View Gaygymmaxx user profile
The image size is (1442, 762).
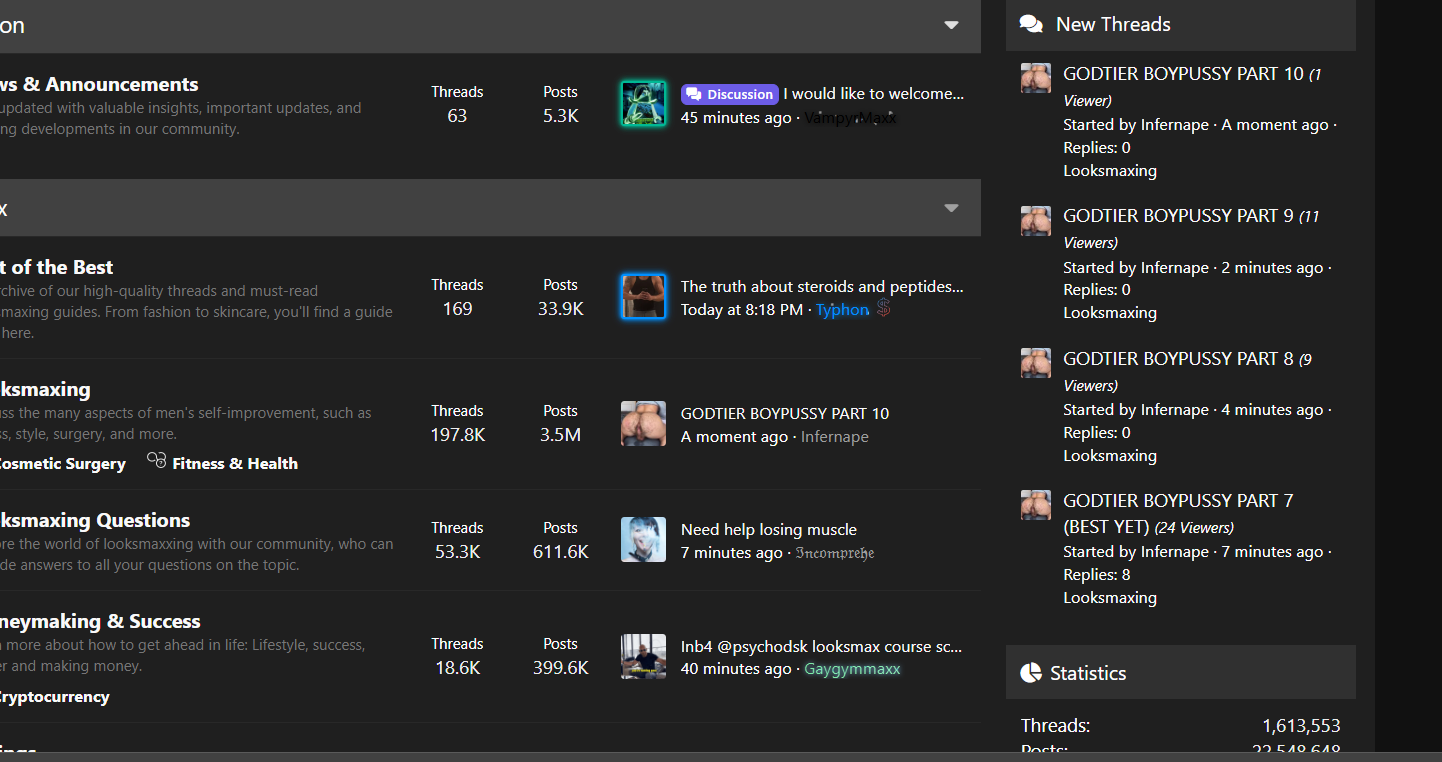(852, 669)
